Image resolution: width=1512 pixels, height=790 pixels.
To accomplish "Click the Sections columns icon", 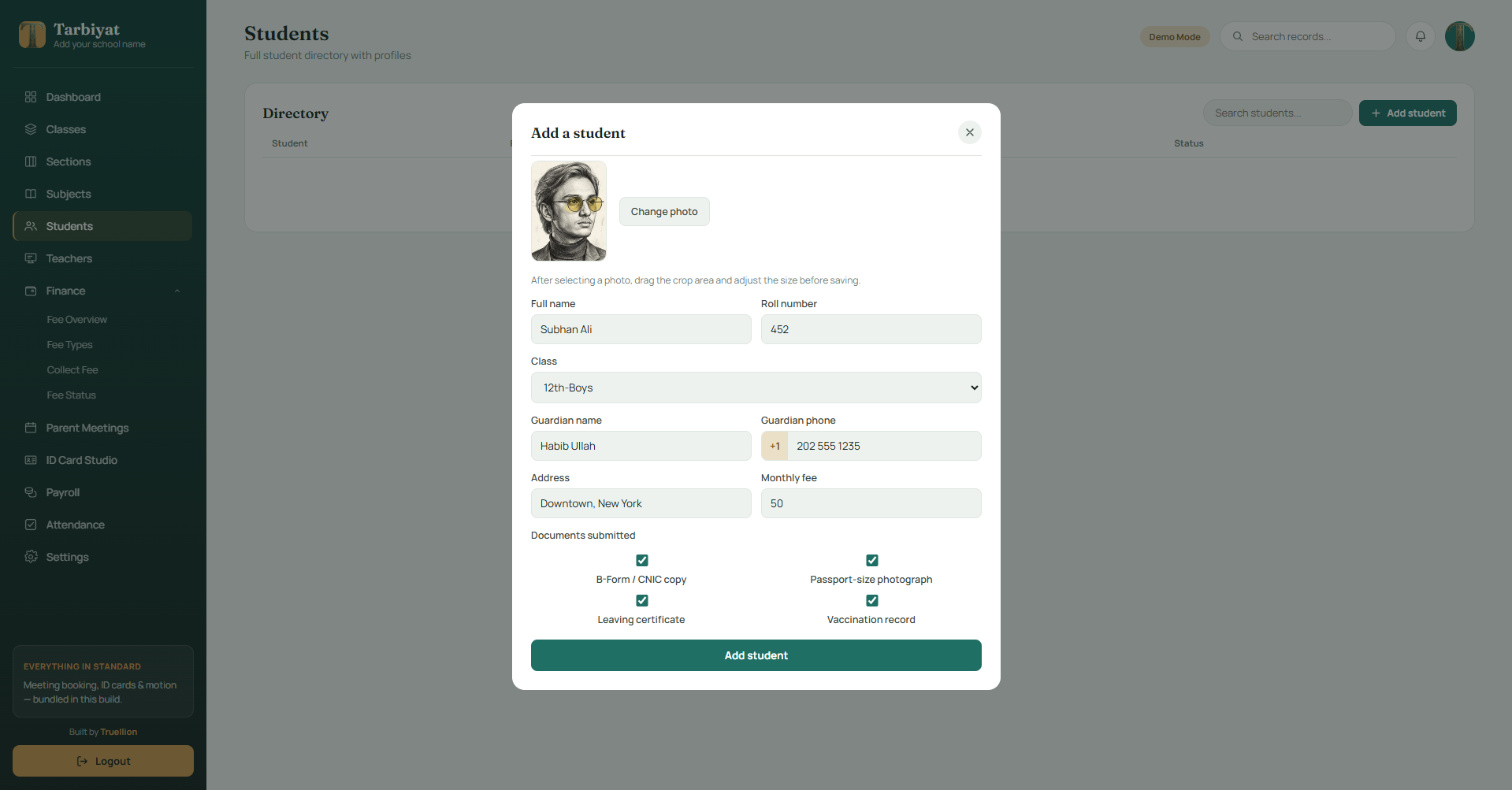I will click(x=31, y=161).
